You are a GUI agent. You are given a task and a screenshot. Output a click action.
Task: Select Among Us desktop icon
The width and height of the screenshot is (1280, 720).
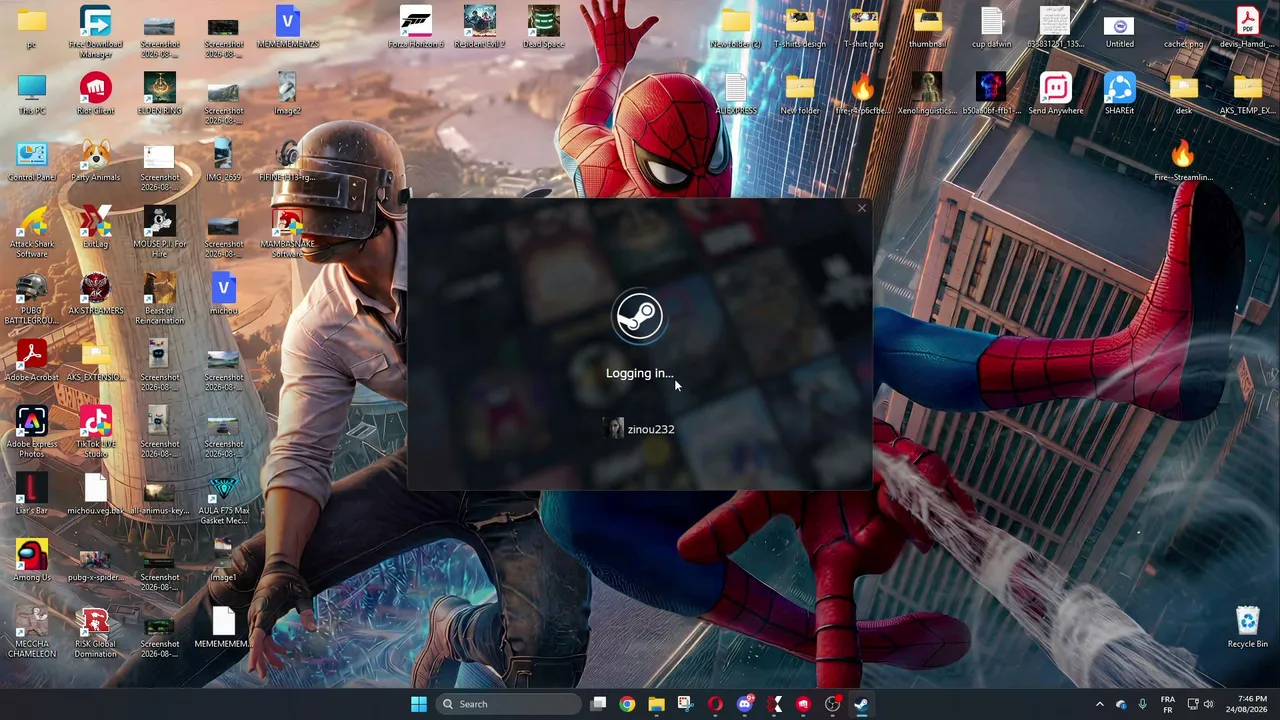click(31, 561)
